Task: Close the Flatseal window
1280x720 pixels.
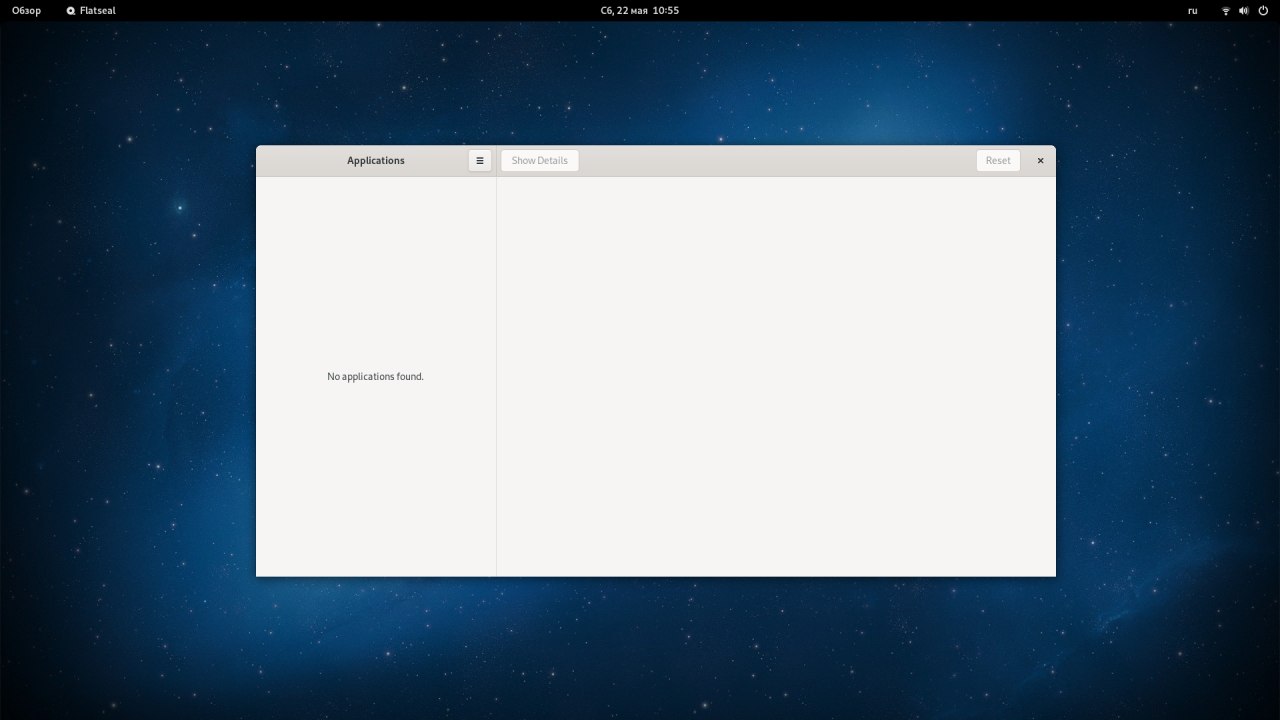Action: [1040, 160]
